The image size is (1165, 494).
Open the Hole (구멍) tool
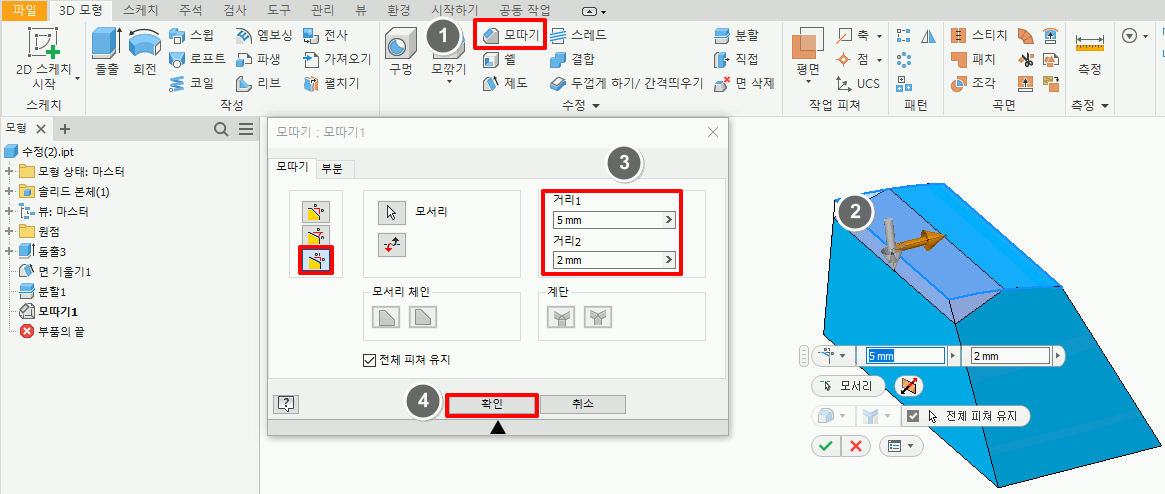point(401,49)
